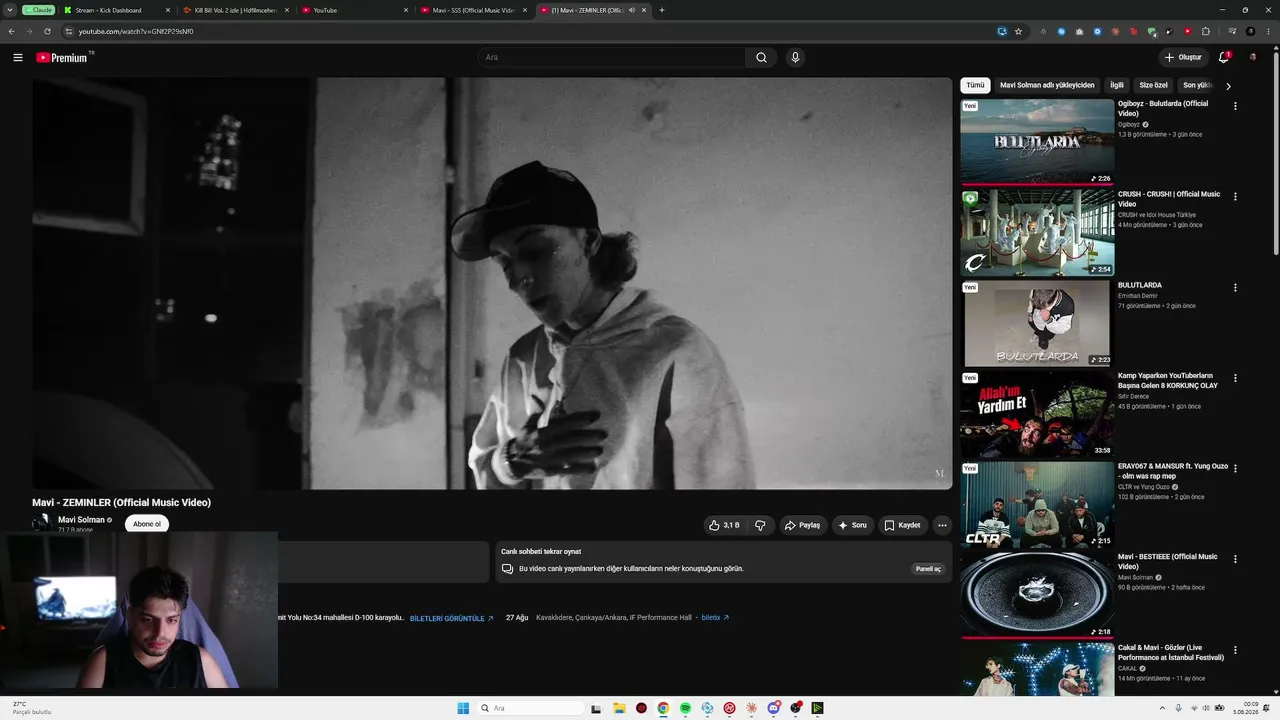The image size is (1280, 720).
Task: Click the install app icon in address bar
Action: (1002, 31)
